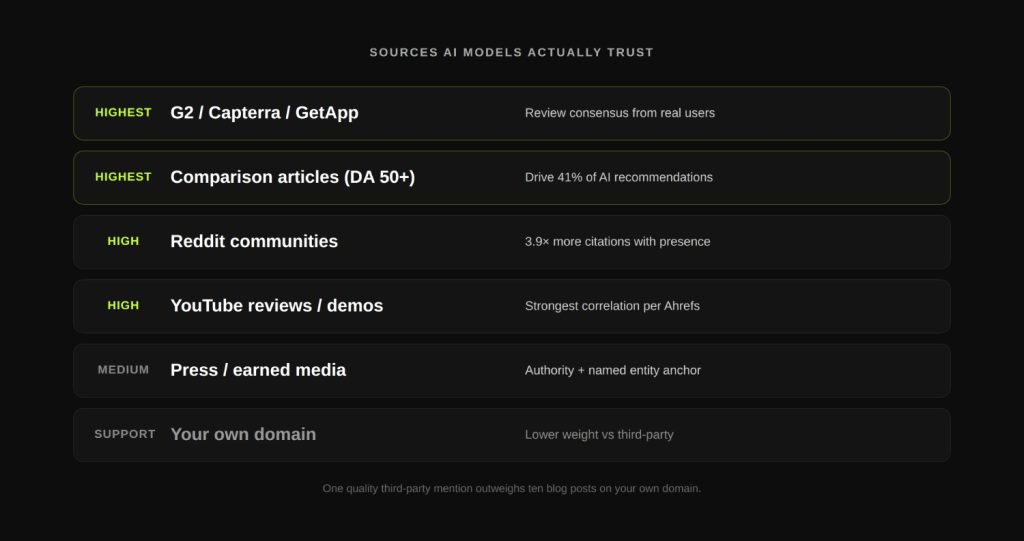Select the "Reddit communities" title
This screenshot has height=541, width=1024.
(x=254, y=241)
